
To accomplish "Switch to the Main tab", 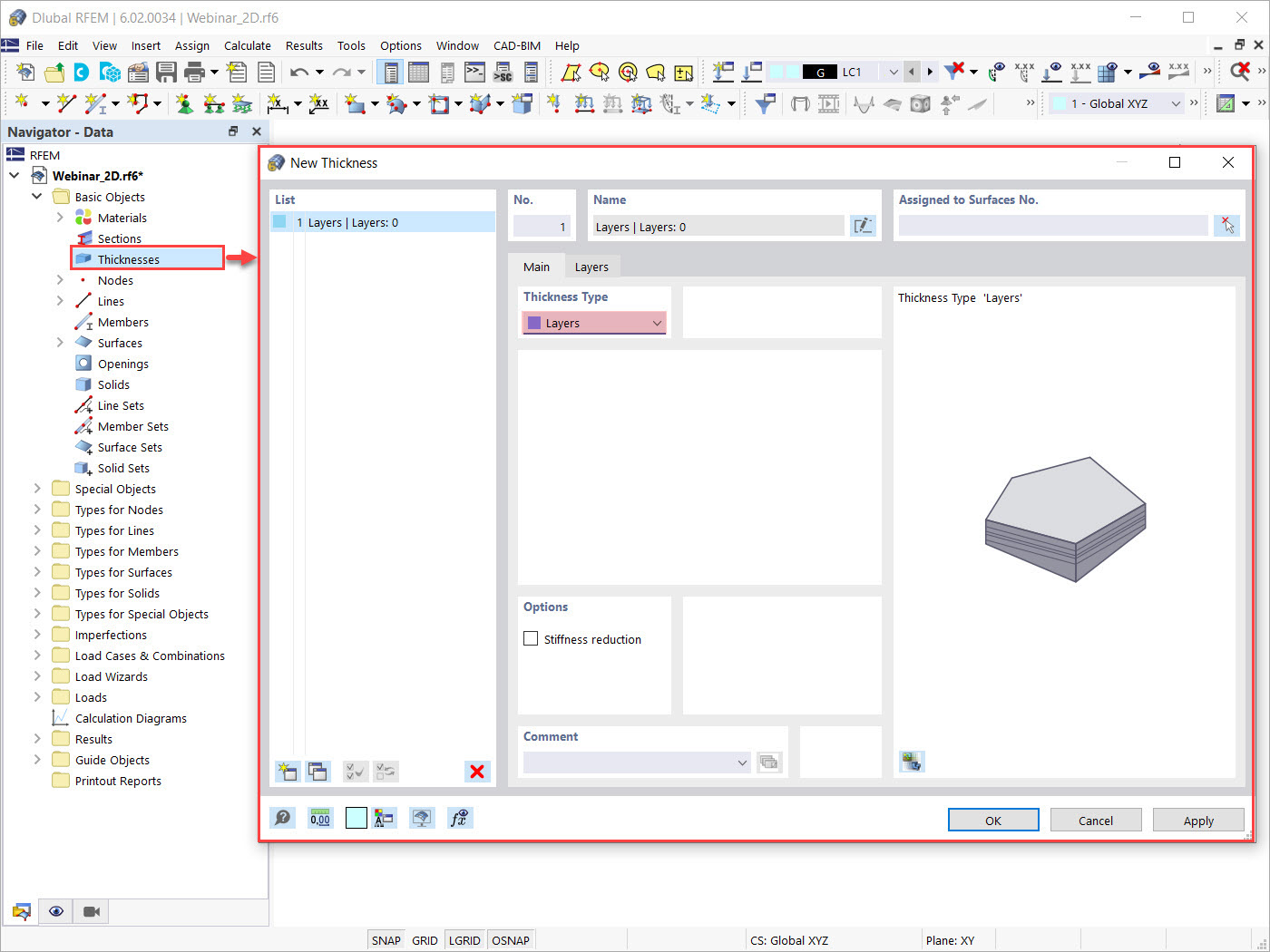I will coord(536,267).
